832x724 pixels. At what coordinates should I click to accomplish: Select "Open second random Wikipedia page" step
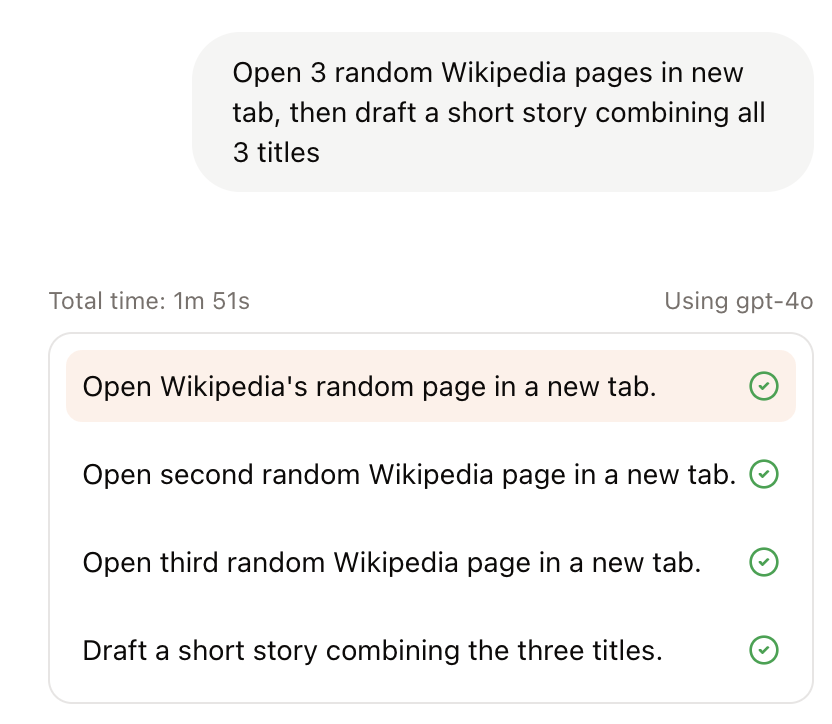pos(409,474)
